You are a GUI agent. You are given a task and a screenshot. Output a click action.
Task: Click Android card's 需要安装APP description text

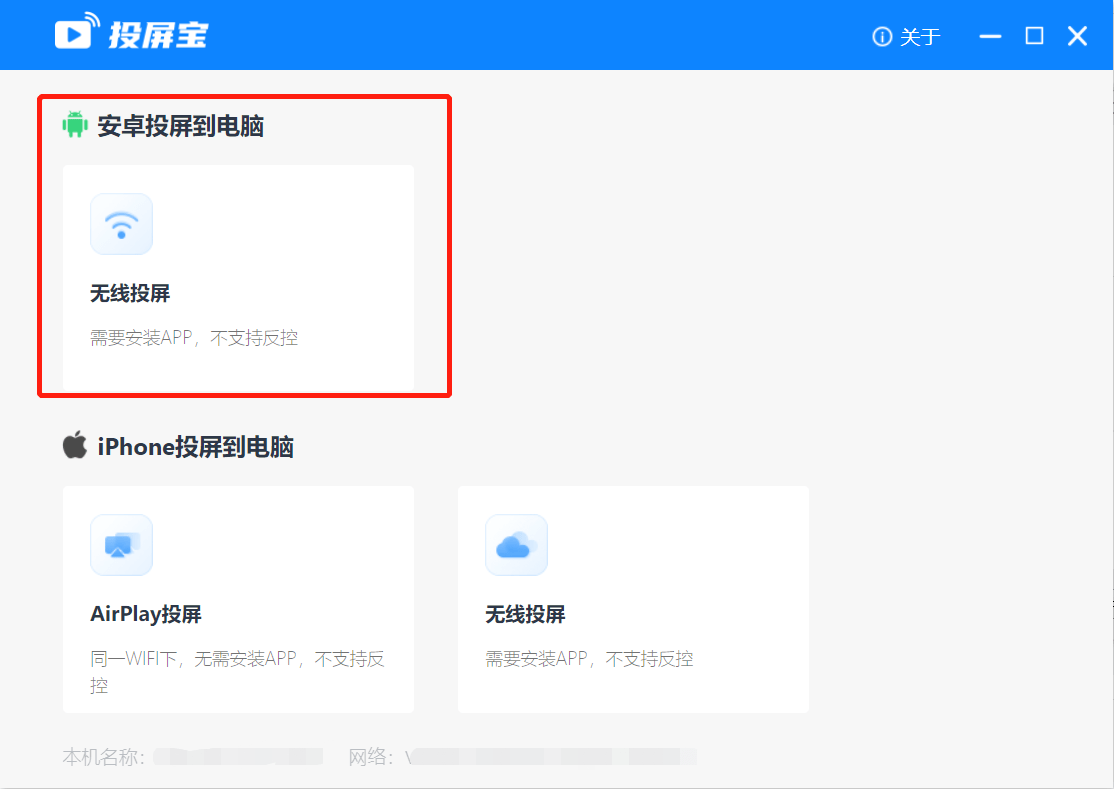[x=194, y=338]
